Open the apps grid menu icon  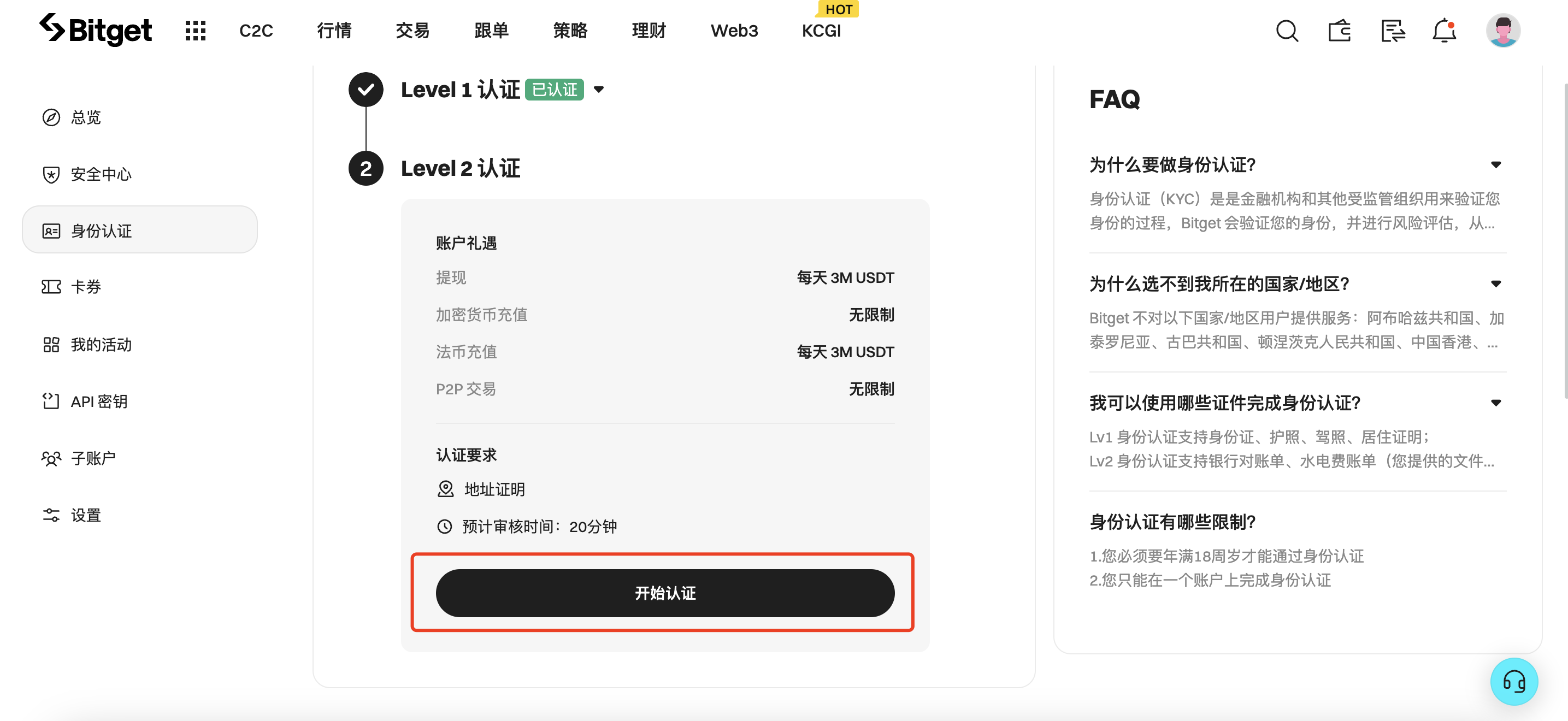pos(196,31)
